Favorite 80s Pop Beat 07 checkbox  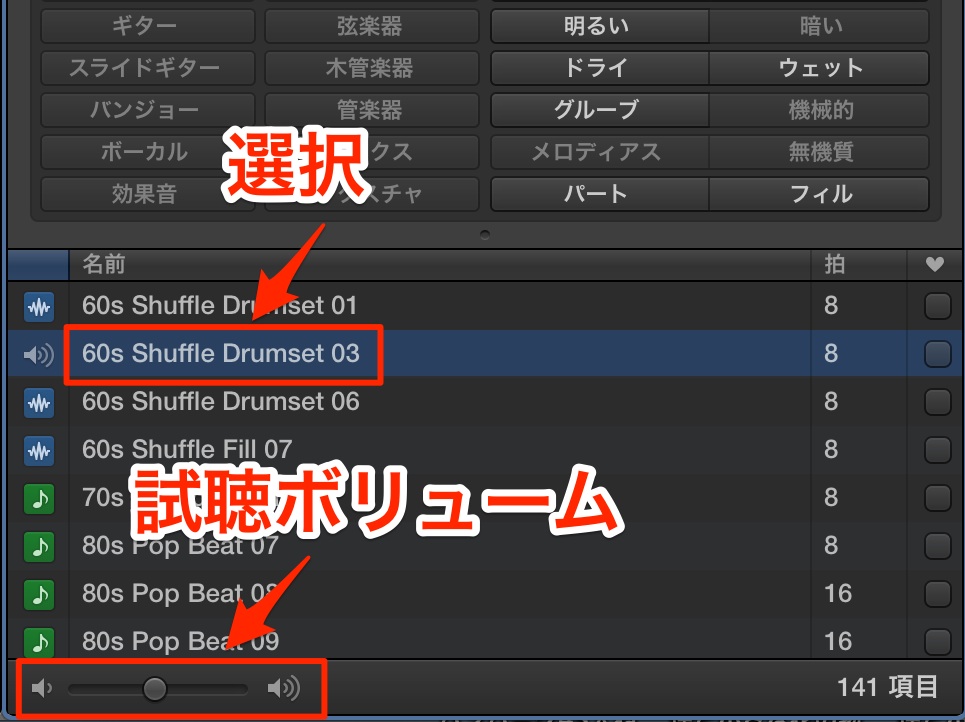click(x=937, y=547)
